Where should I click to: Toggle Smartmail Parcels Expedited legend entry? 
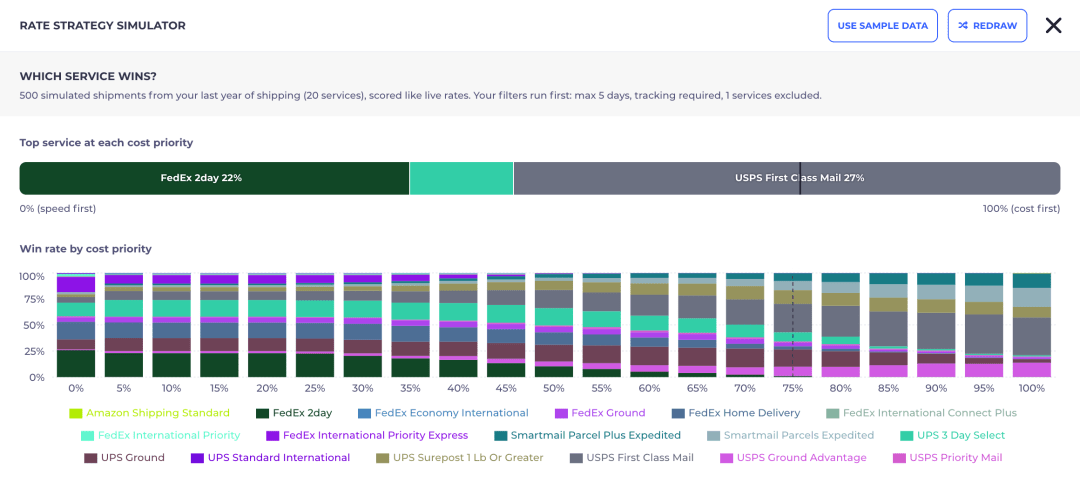click(790, 435)
